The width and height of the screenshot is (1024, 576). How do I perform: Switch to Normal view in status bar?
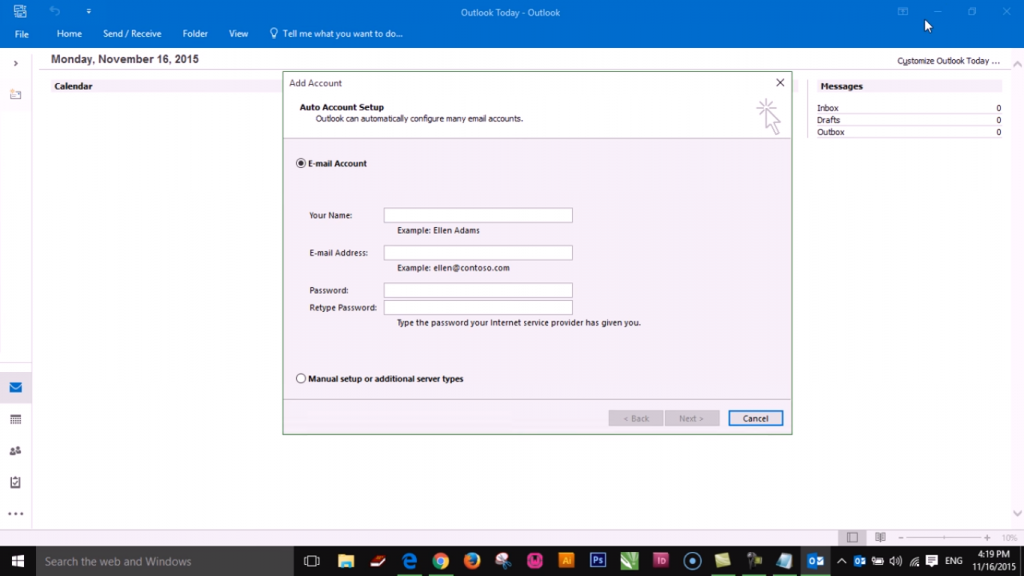coord(852,537)
